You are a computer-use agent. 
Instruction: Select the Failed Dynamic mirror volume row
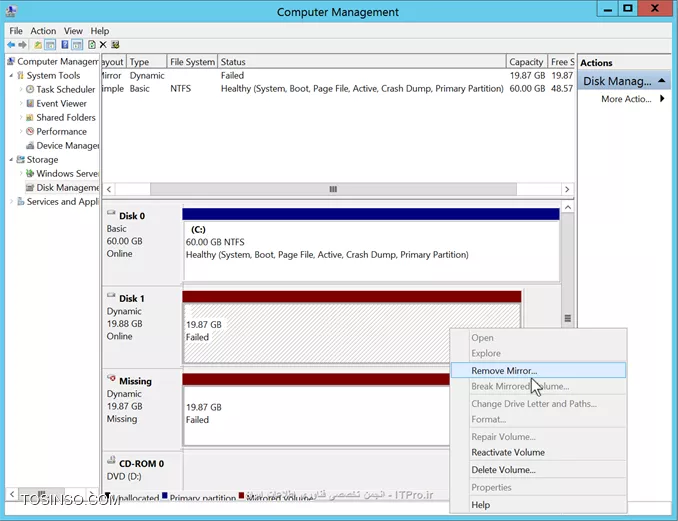click(x=338, y=76)
